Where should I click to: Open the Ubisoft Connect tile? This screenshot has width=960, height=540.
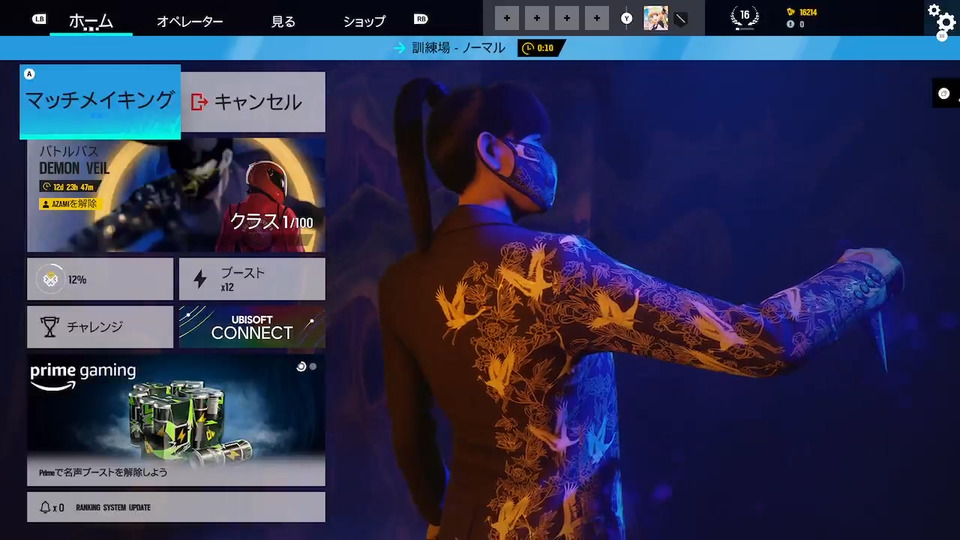coord(252,327)
